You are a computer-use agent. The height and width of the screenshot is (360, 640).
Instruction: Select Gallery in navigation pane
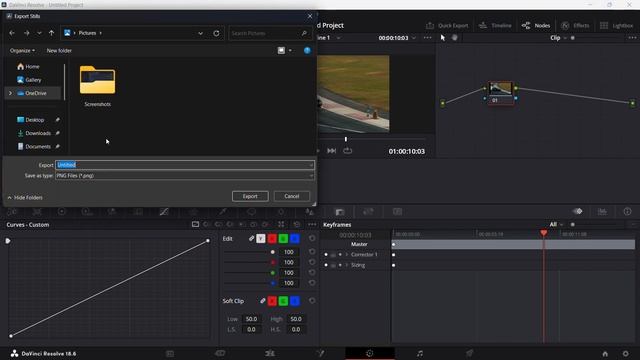(29, 80)
